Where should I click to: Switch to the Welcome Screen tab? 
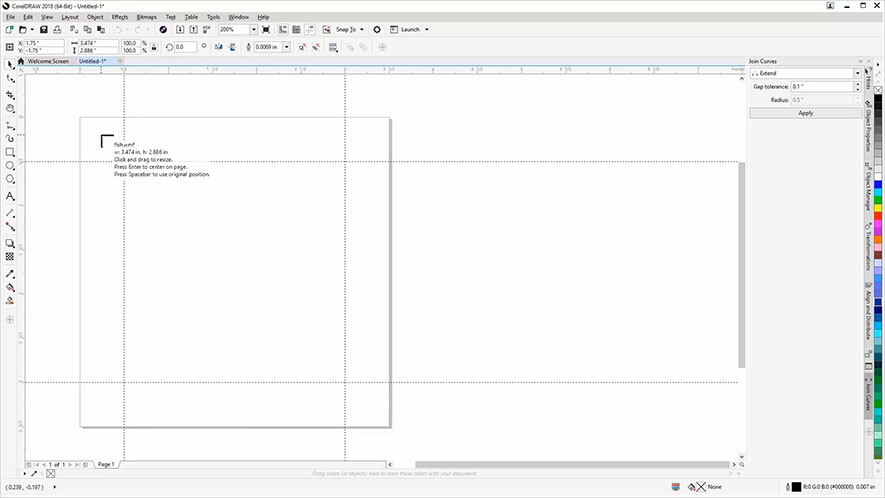click(47, 61)
